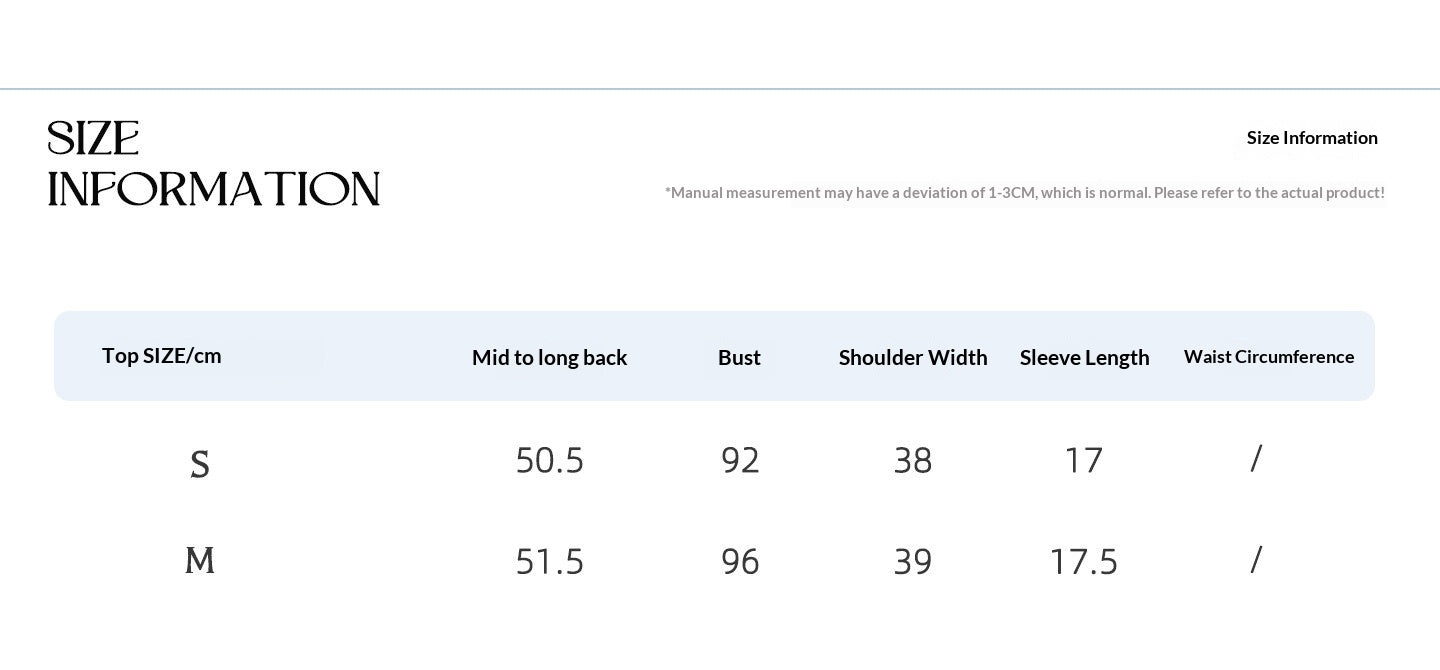Click the 92 bust value
Image resolution: width=1440 pixels, height=670 pixels.
click(x=740, y=460)
